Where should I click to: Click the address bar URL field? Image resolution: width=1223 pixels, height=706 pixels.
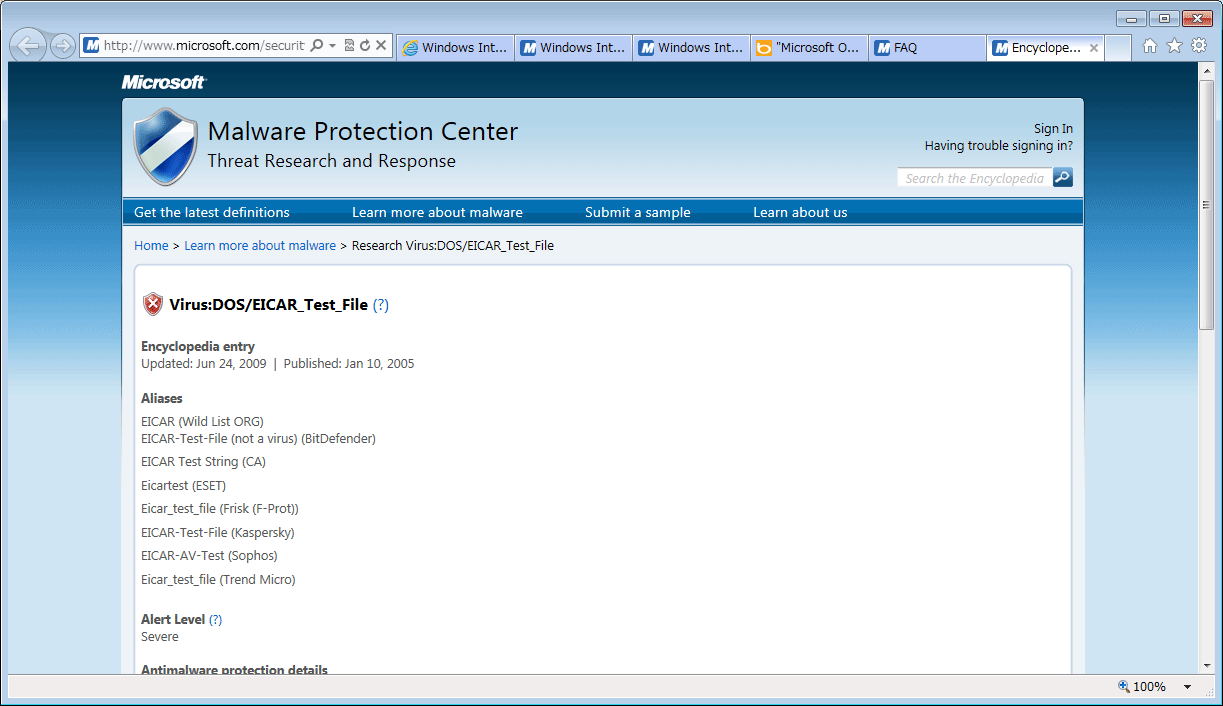[x=204, y=46]
